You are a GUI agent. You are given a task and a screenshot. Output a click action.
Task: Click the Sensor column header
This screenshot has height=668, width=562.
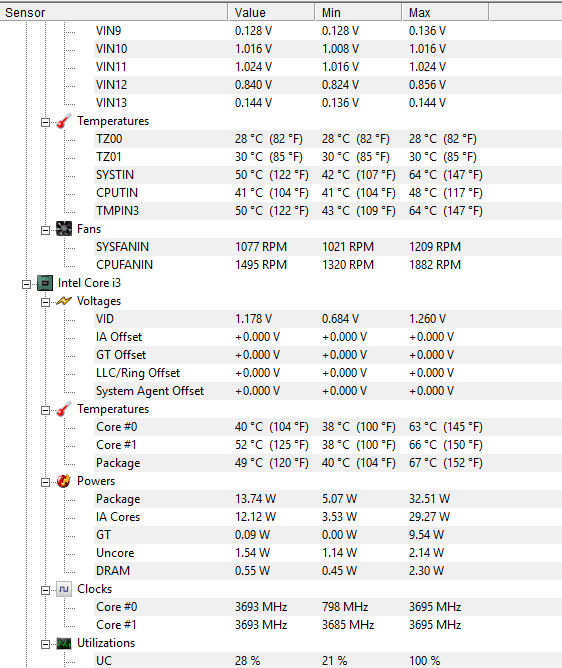(x=114, y=12)
